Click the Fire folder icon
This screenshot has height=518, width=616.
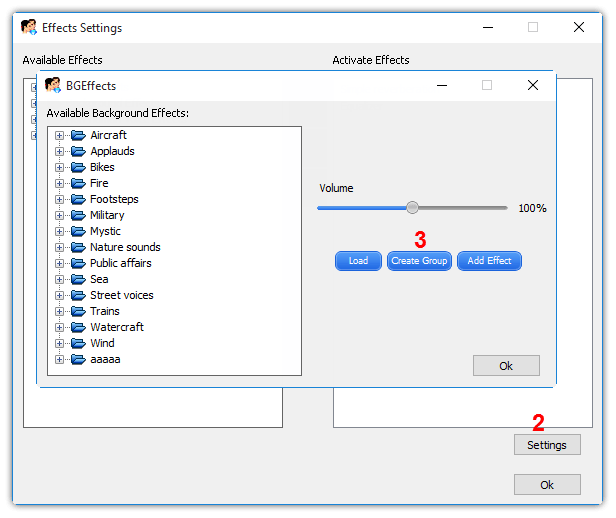tap(78, 183)
